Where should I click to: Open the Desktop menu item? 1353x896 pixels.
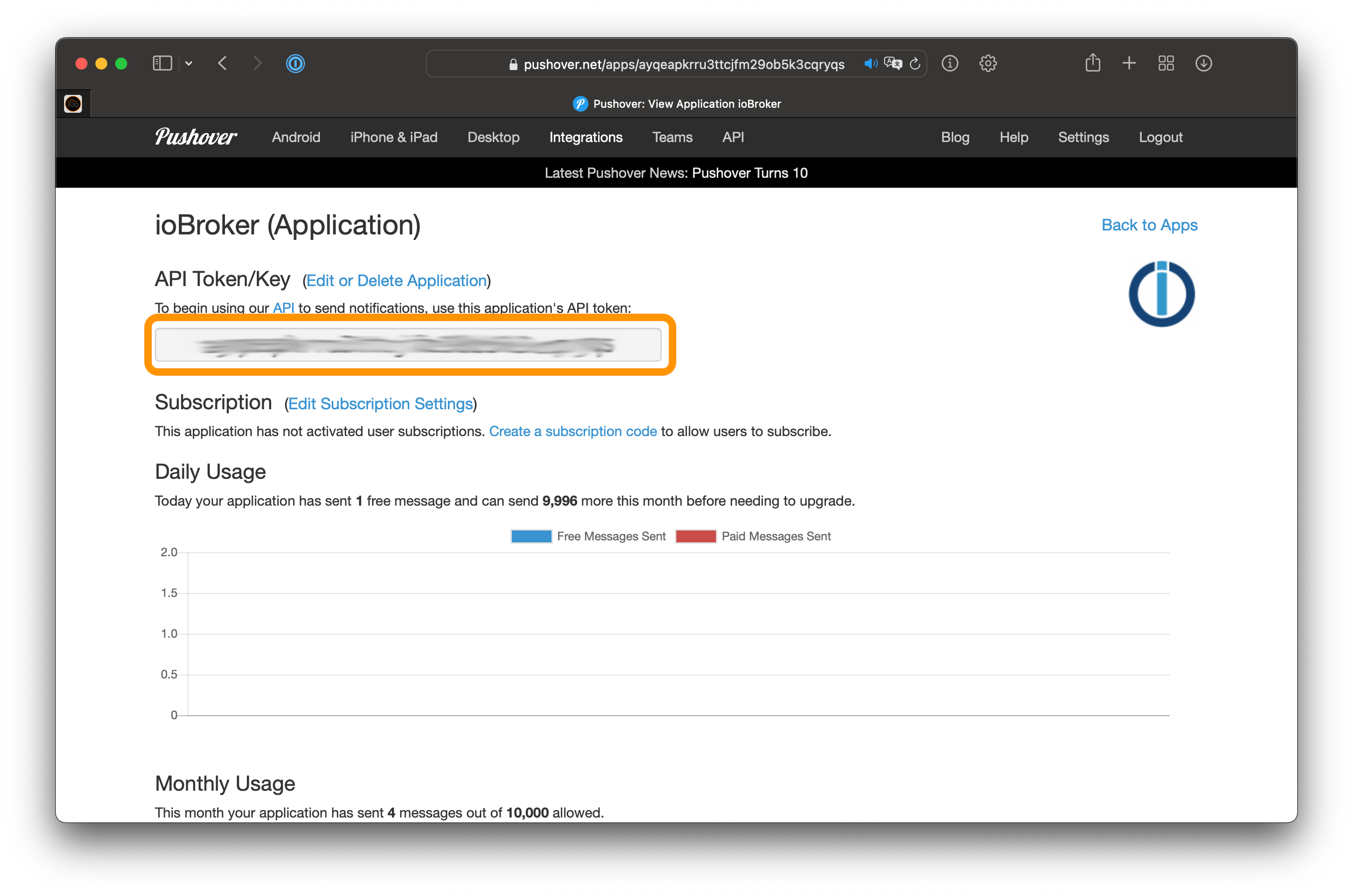coord(493,137)
